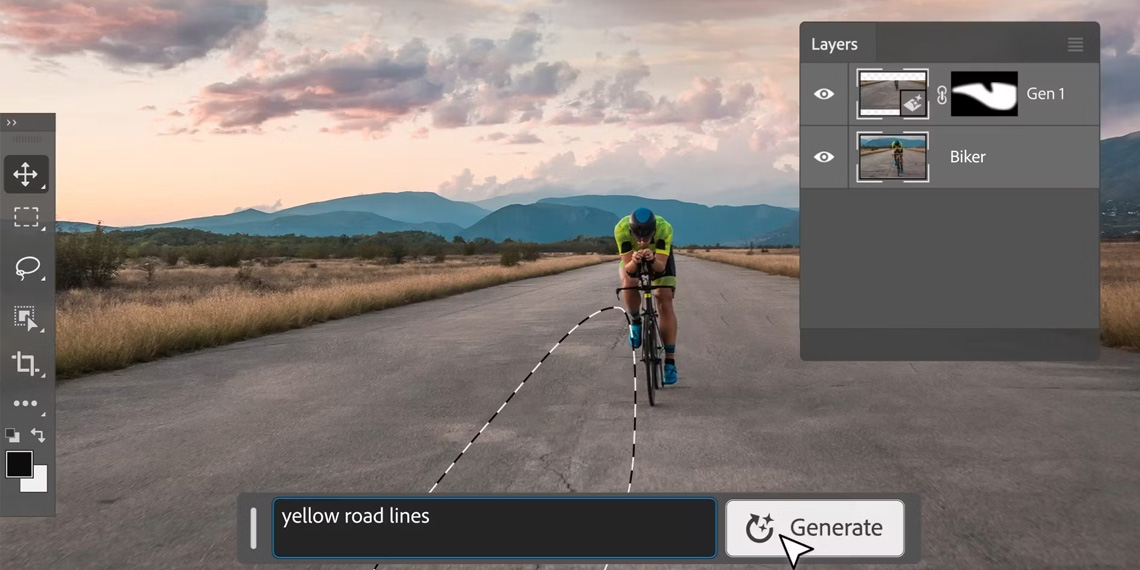Click the black foreground color swatch
1140x570 pixels.
point(19,464)
